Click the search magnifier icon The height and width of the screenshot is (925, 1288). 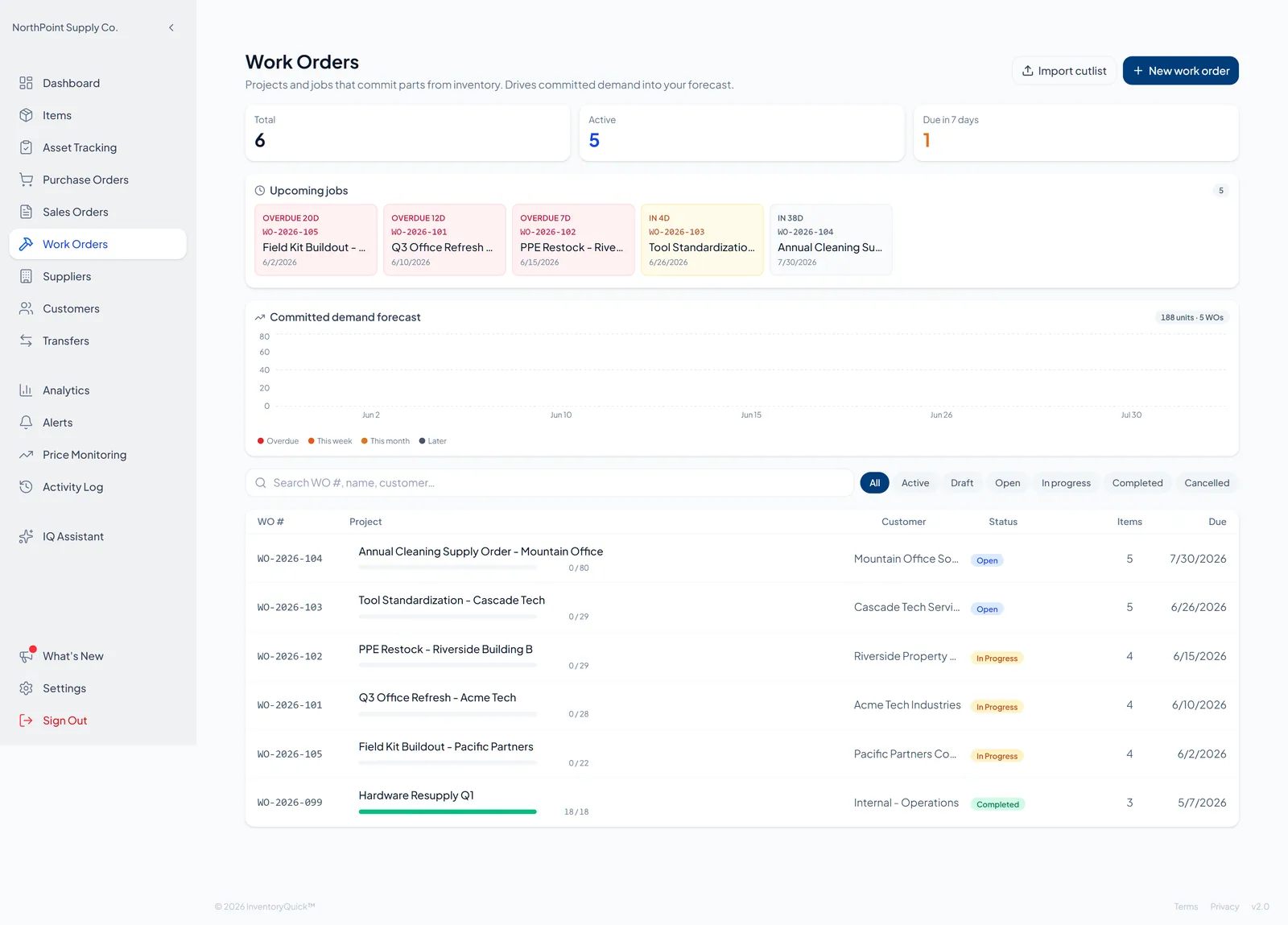click(x=261, y=483)
